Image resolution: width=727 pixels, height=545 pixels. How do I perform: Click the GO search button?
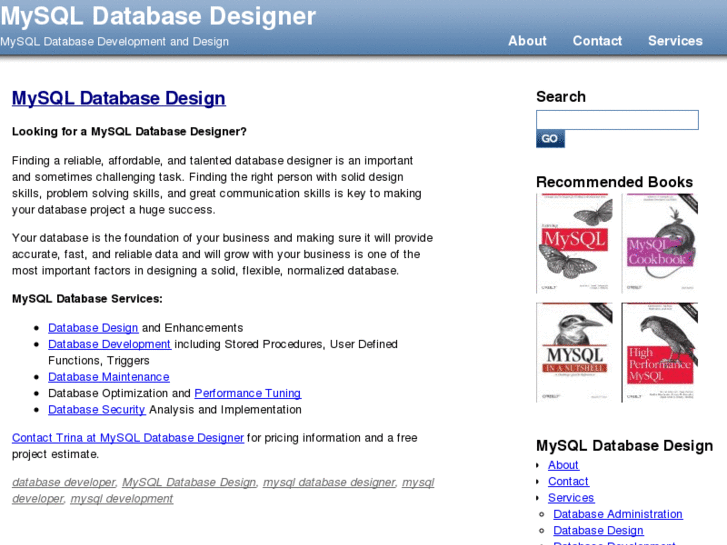pos(550,139)
